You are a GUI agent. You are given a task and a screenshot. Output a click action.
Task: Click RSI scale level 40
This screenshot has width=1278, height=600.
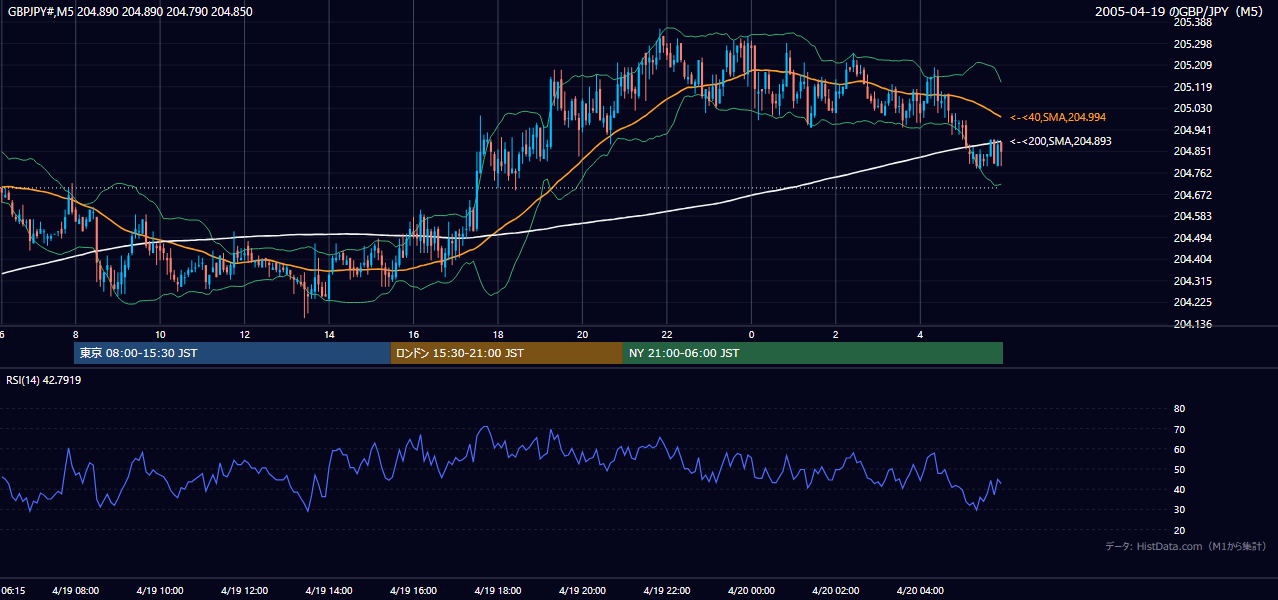tap(1179, 490)
